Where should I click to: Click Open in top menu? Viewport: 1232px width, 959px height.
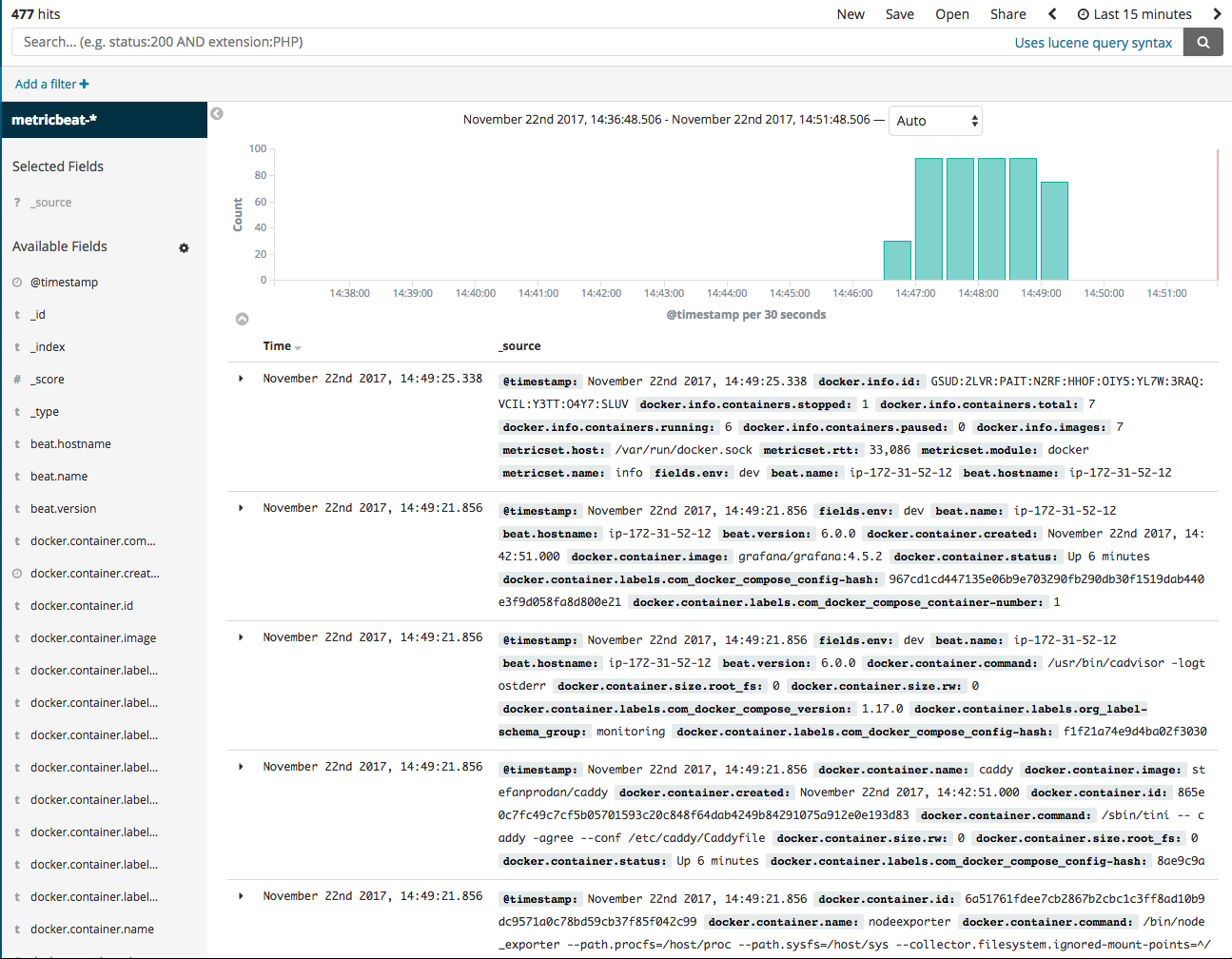[951, 14]
